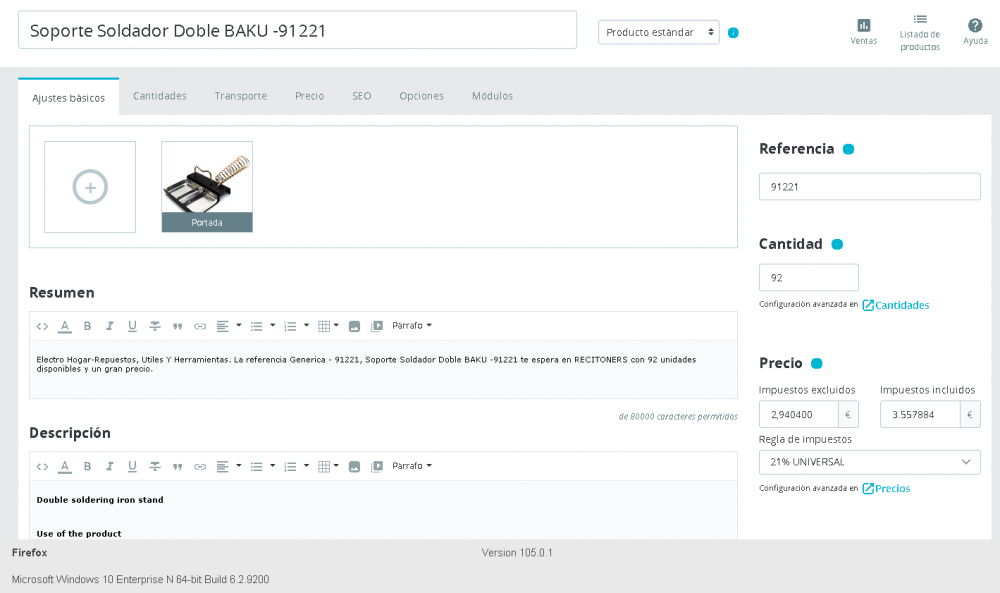The image size is (1000, 593).
Task: Select the Portada product image thumbnail
Action: tap(207, 187)
